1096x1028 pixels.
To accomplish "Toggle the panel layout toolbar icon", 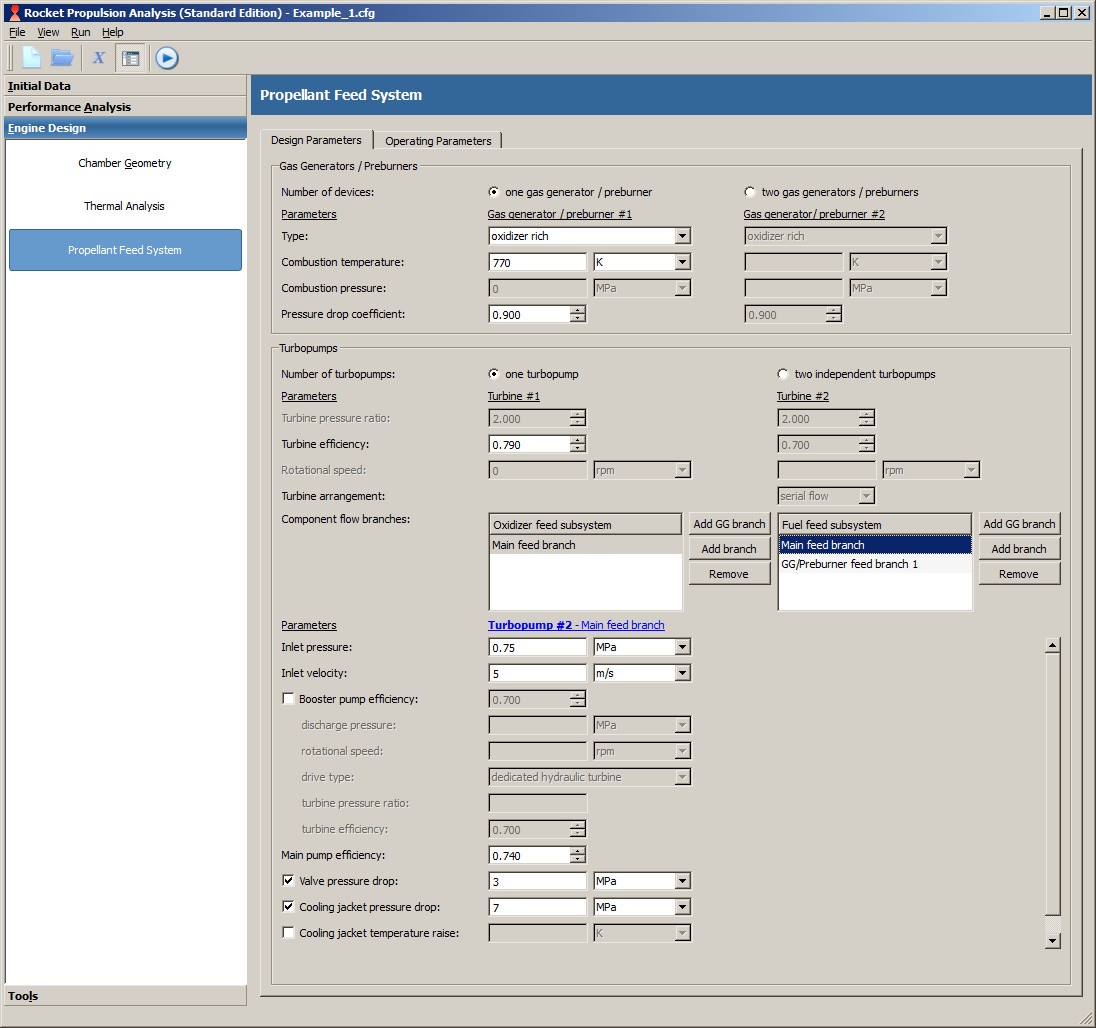I will point(130,58).
